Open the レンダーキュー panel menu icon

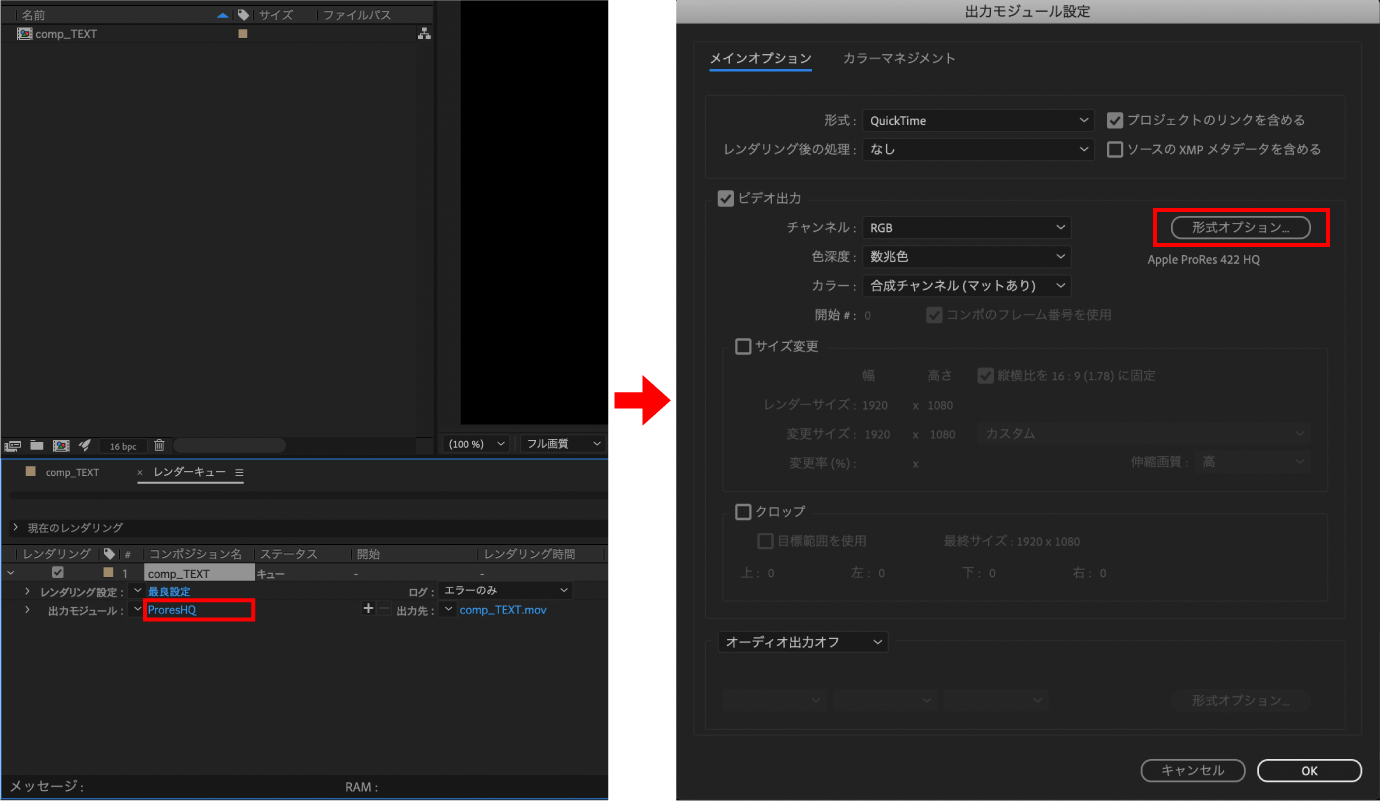[239, 472]
